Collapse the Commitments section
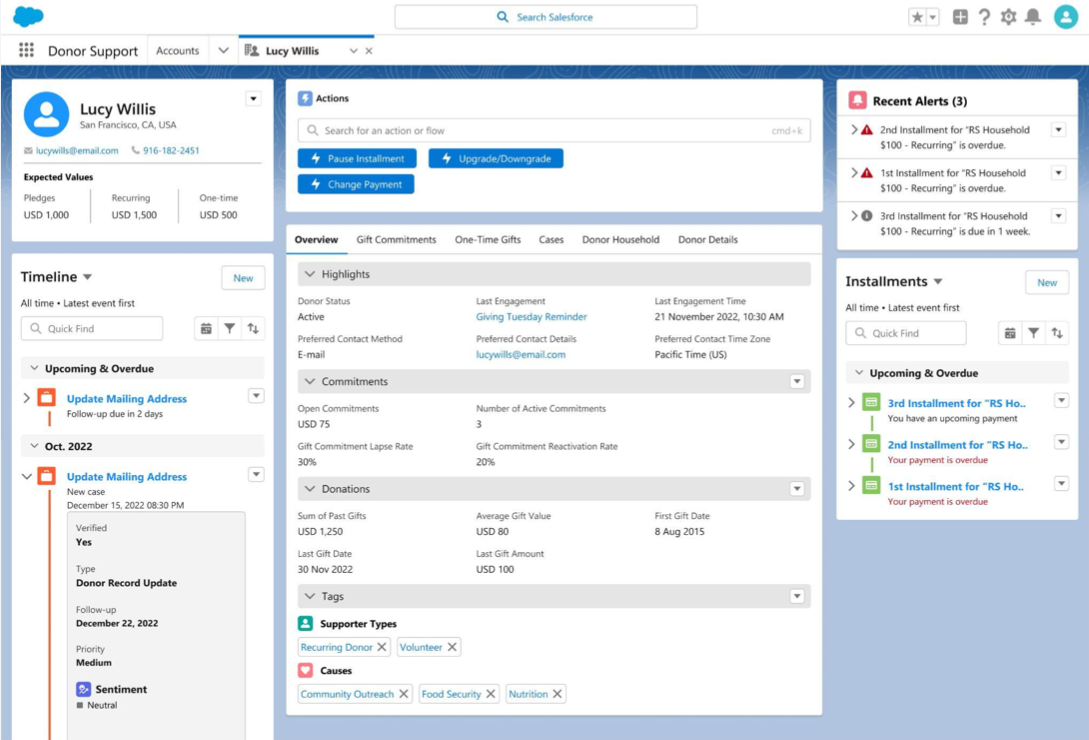The width and height of the screenshot is (1089, 740). click(310, 381)
